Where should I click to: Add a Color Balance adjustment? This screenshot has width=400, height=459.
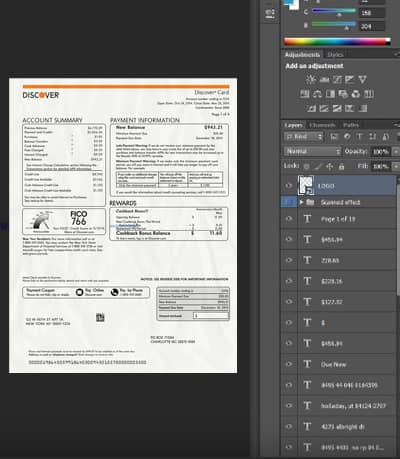[x=317, y=94]
